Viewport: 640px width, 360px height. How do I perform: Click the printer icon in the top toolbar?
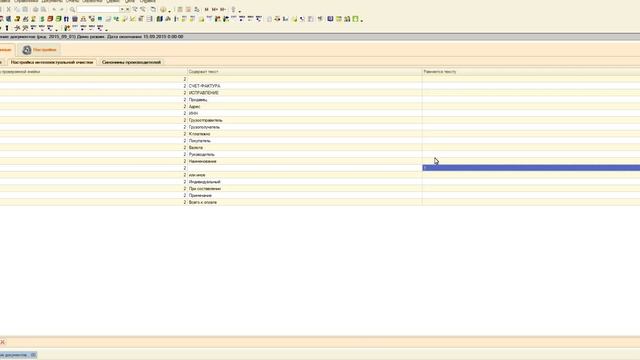point(36,9)
